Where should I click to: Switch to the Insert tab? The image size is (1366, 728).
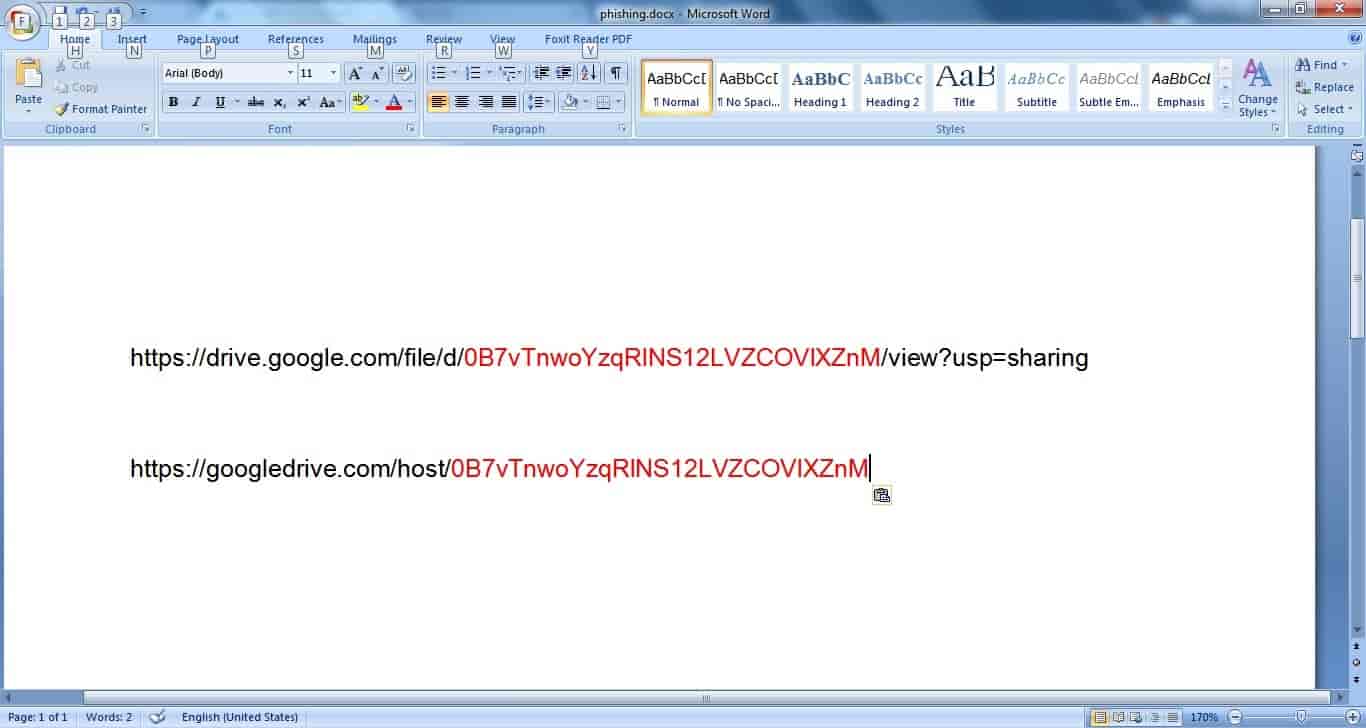(132, 39)
